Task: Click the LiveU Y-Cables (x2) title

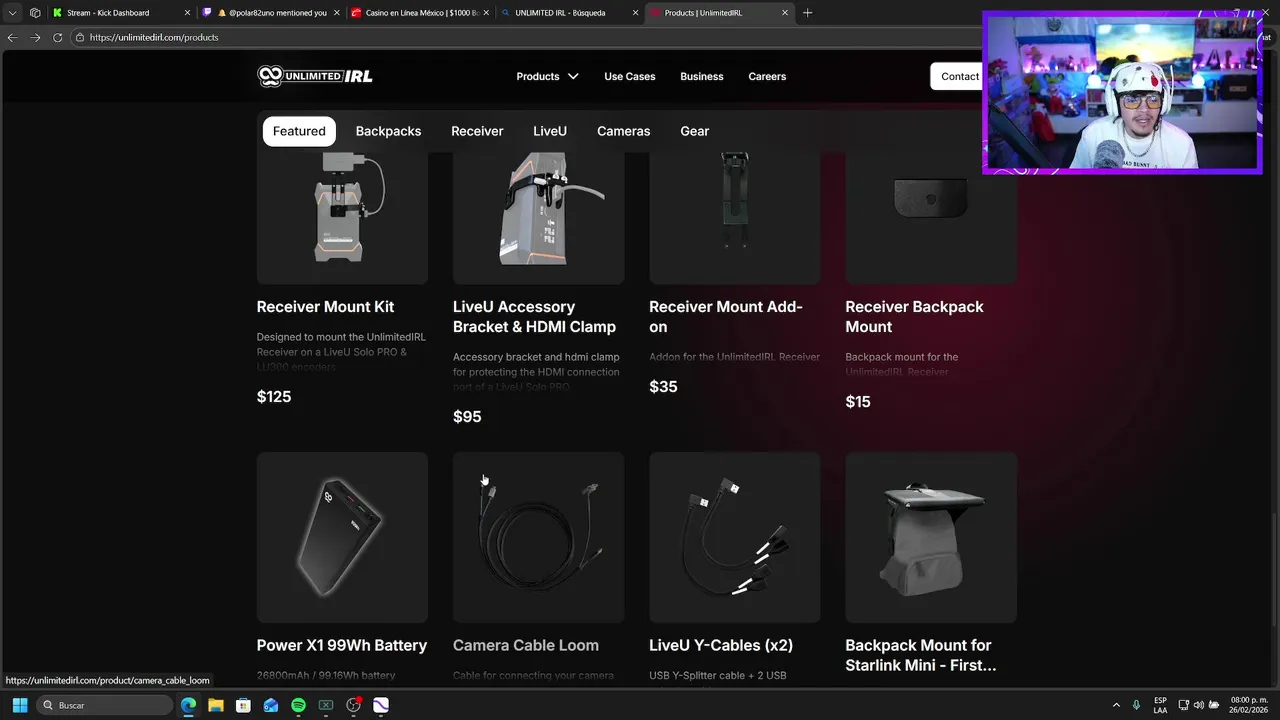Action: 721,646
